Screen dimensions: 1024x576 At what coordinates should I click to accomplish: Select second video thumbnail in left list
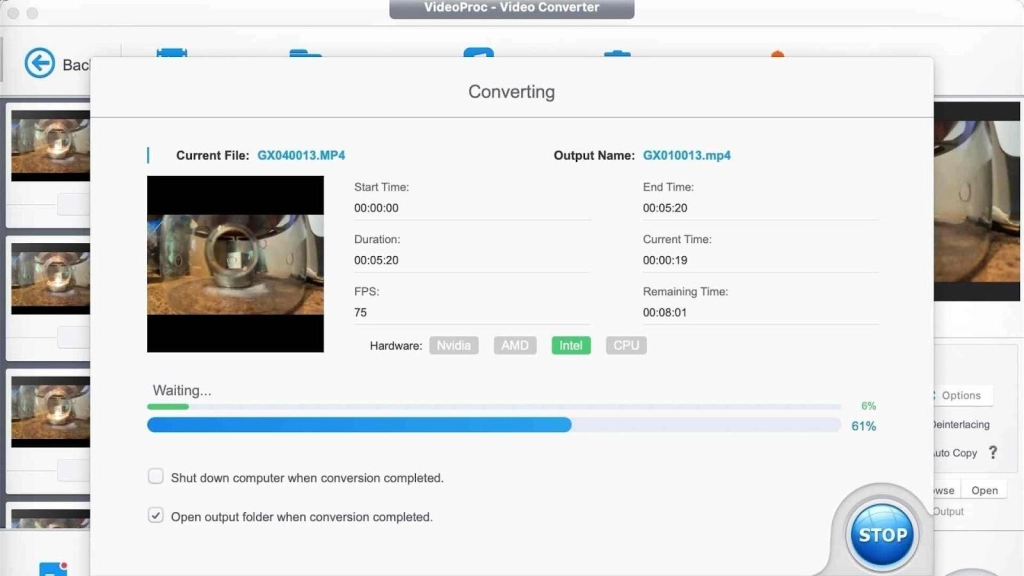(x=51, y=278)
